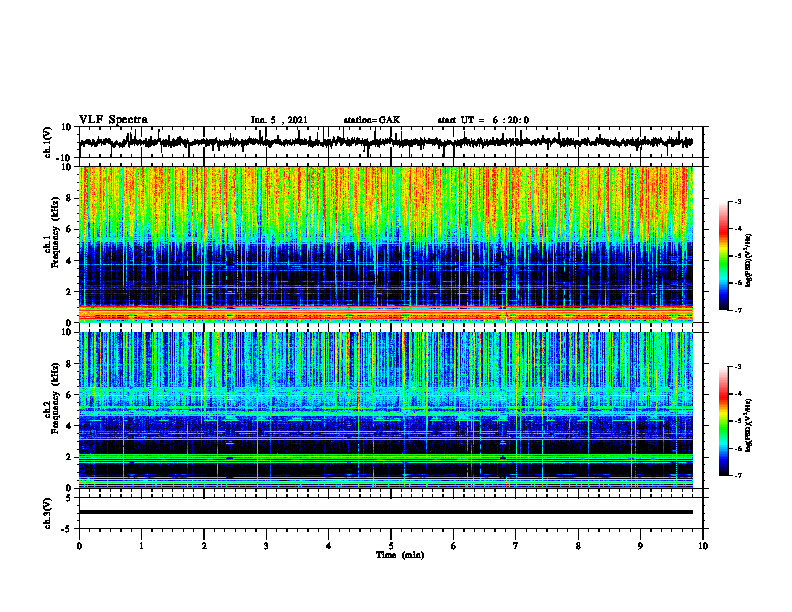The image size is (792, 612).
Task: Click the '4' kHz tick on ch.1 spectrogram
Action: [x=70, y=261]
